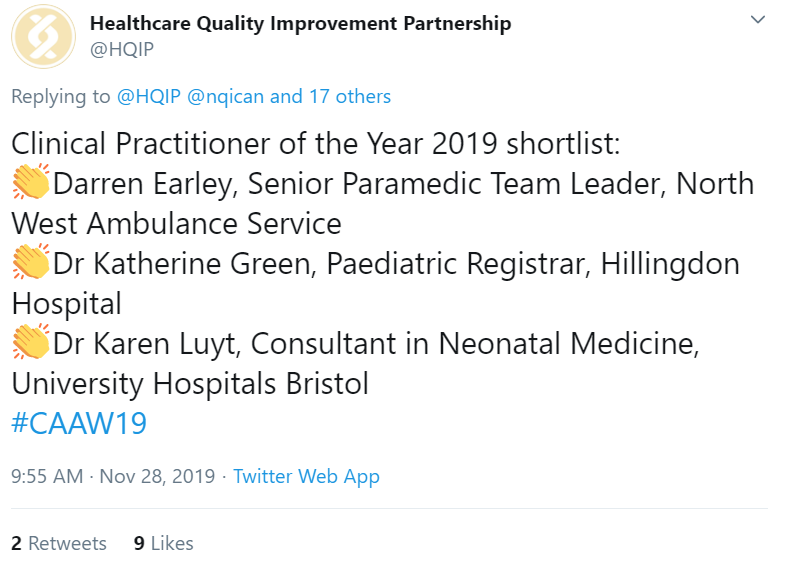
Task: Open the HQIP profile avatar
Action: pyautogui.click(x=44, y=37)
